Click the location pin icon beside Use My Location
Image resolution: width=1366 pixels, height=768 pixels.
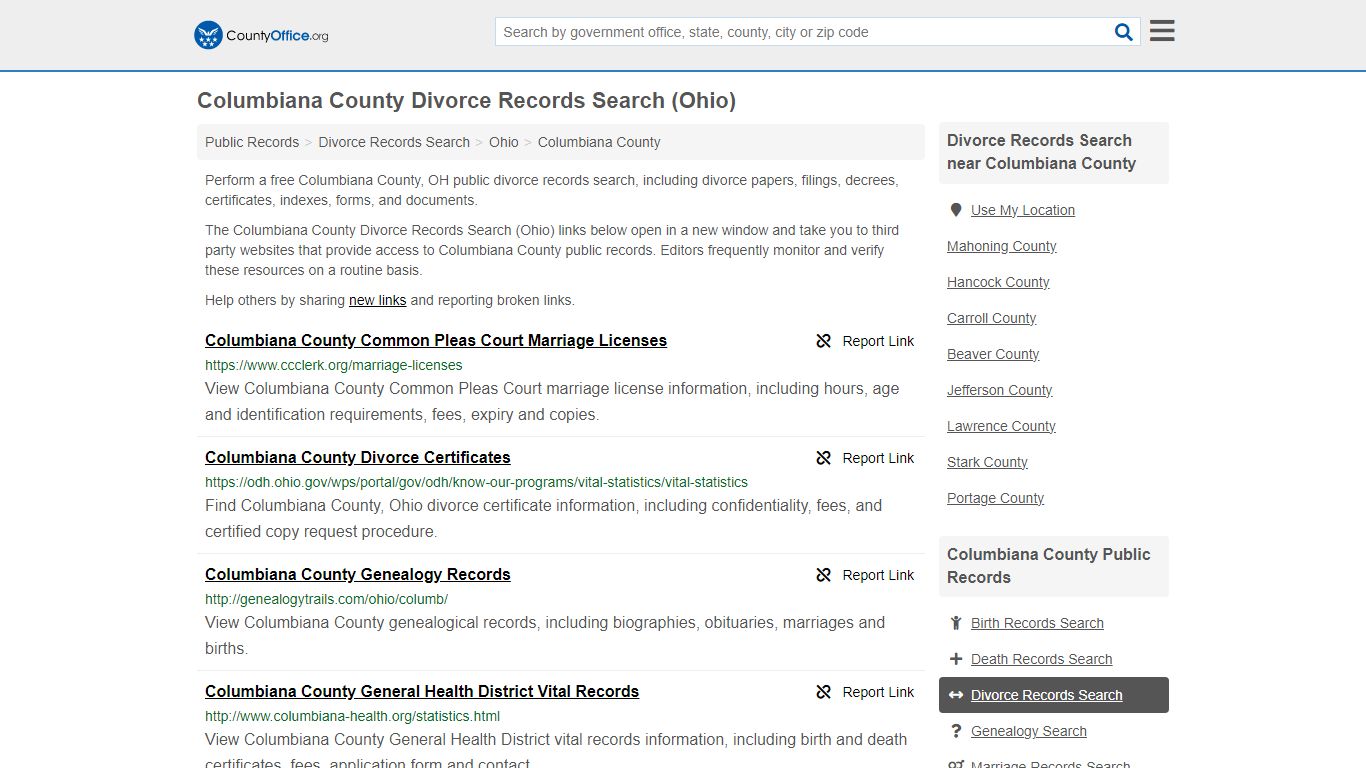[x=956, y=210]
